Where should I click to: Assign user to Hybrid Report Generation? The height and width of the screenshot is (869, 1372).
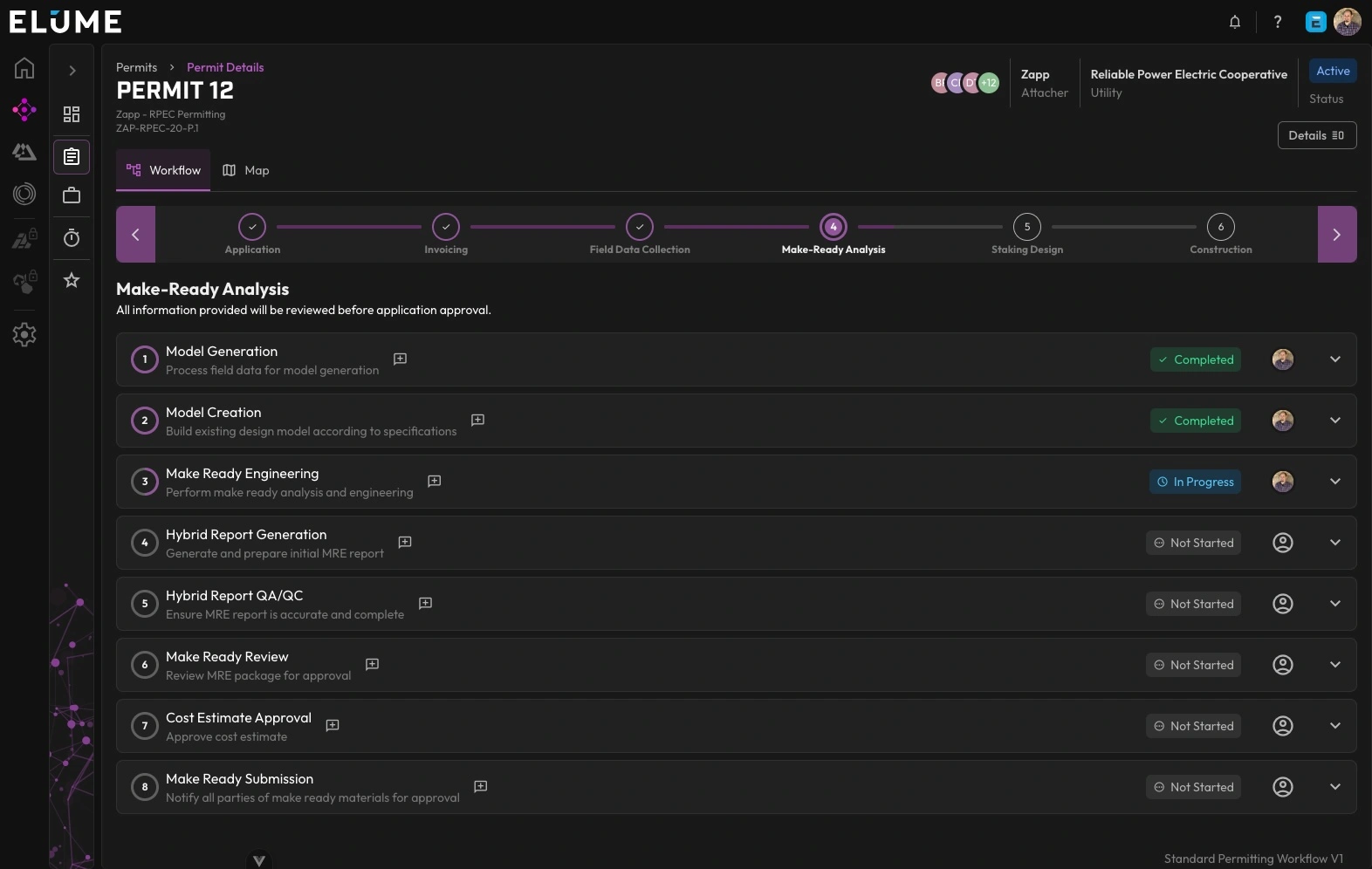tap(1282, 543)
